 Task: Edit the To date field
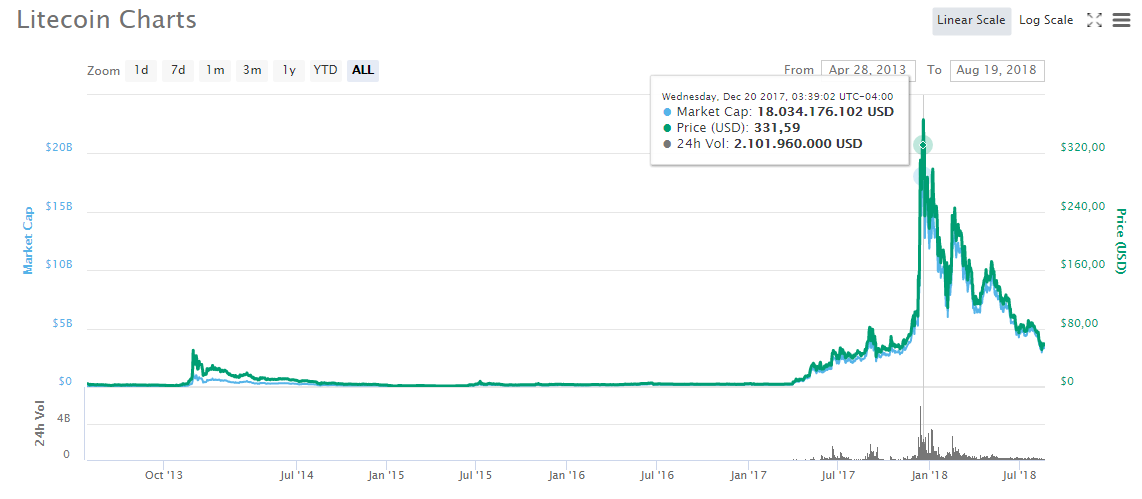pos(998,70)
